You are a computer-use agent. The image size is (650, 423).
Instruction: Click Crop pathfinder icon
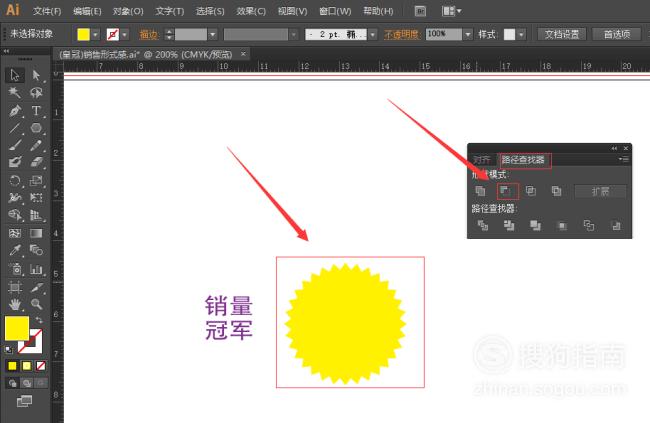click(562, 226)
